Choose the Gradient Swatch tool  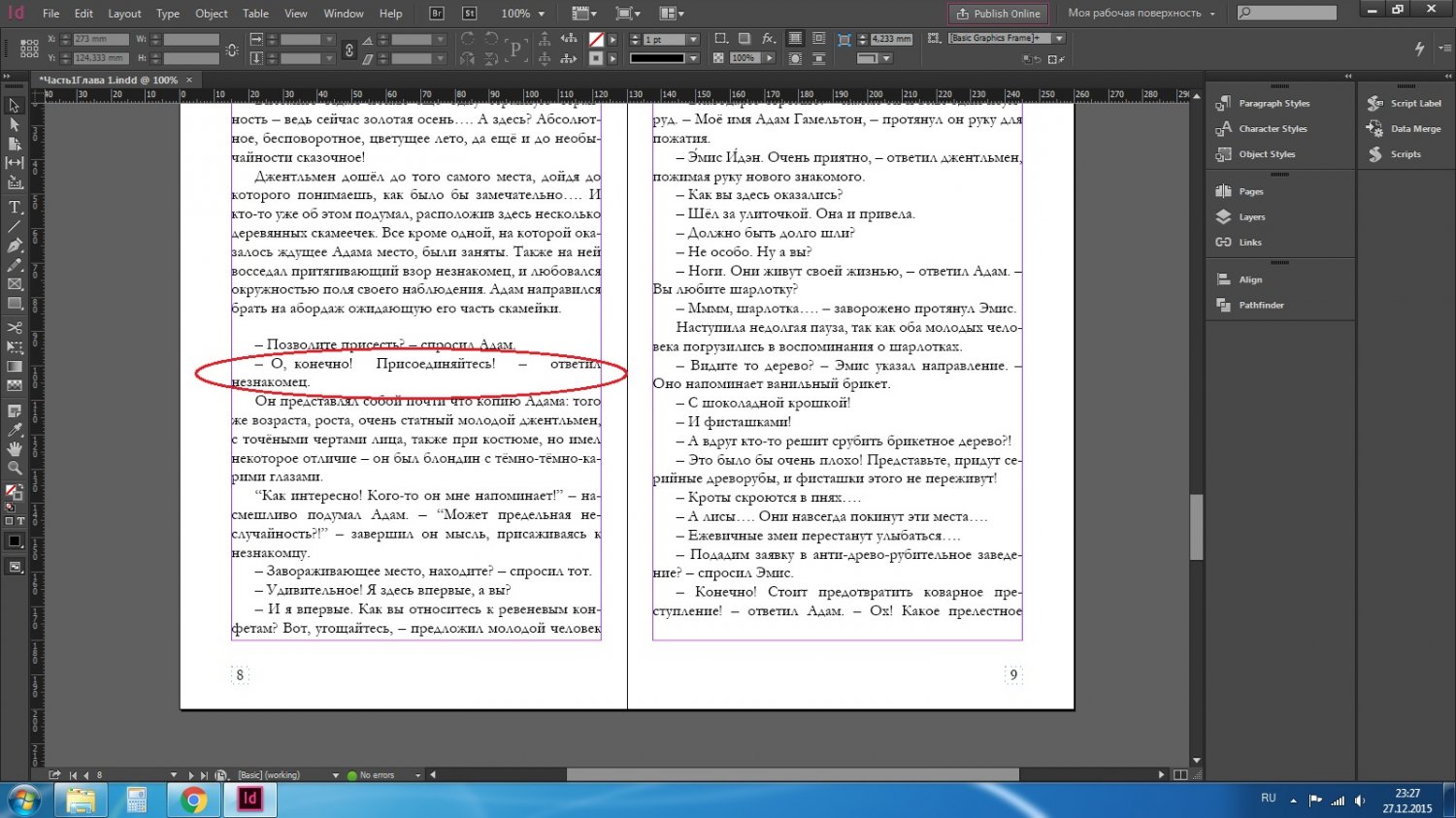[x=15, y=367]
